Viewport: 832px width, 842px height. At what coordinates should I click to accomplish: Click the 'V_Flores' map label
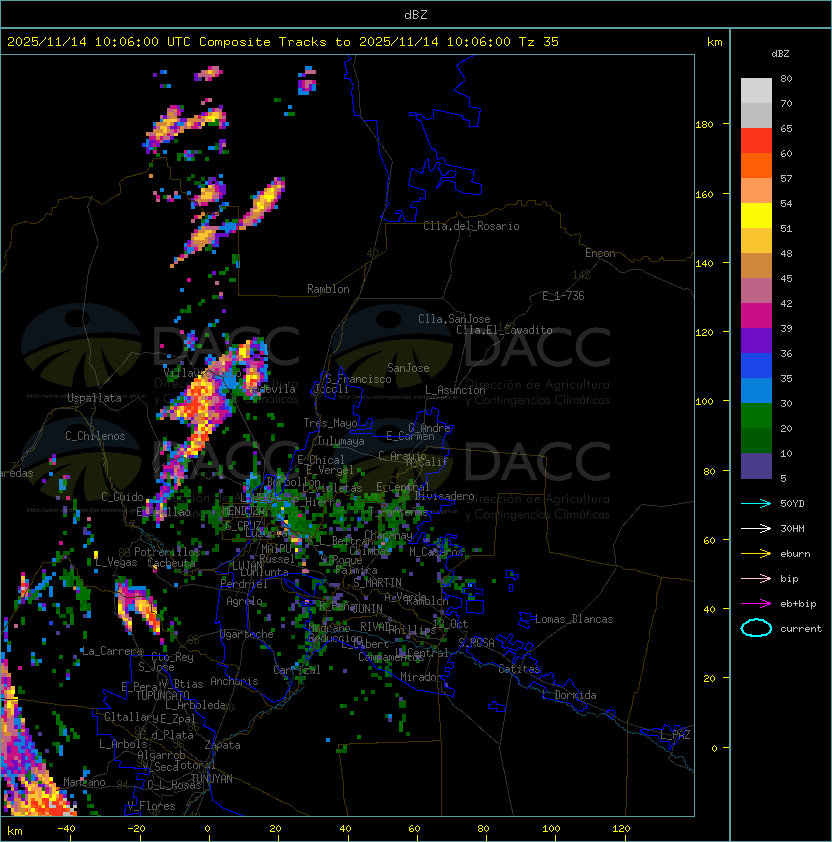151,806
